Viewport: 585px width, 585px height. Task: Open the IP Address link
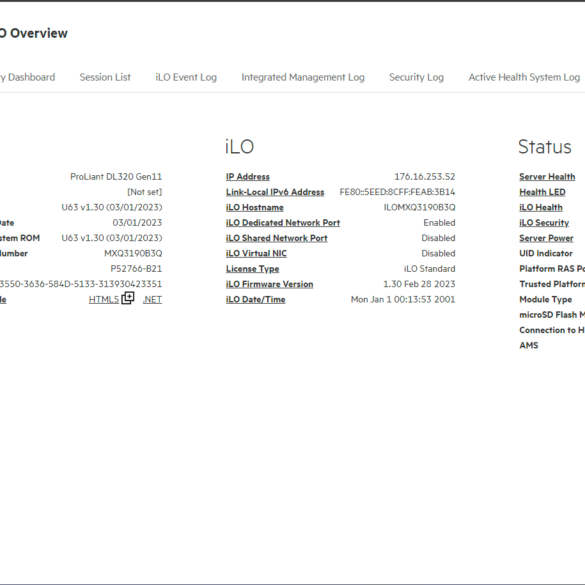pyautogui.click(x=248, y=177)
